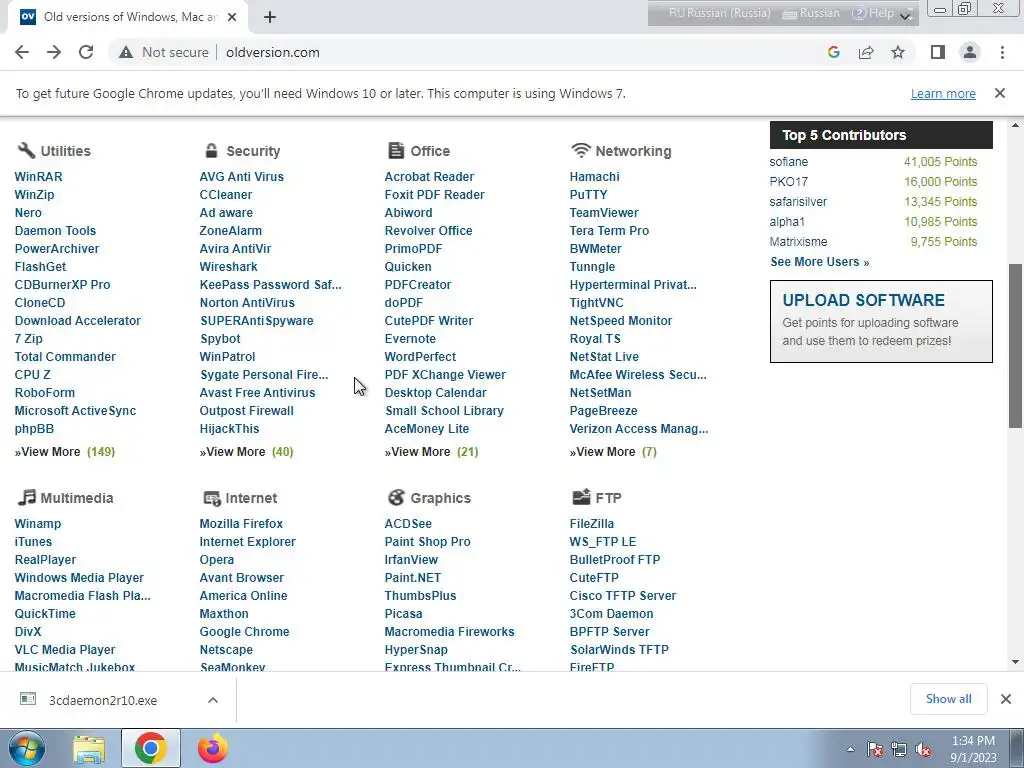This screenshot has width=1024, height=768.
Task: Open the Google search icon in address bar
Action: point(833,52)
